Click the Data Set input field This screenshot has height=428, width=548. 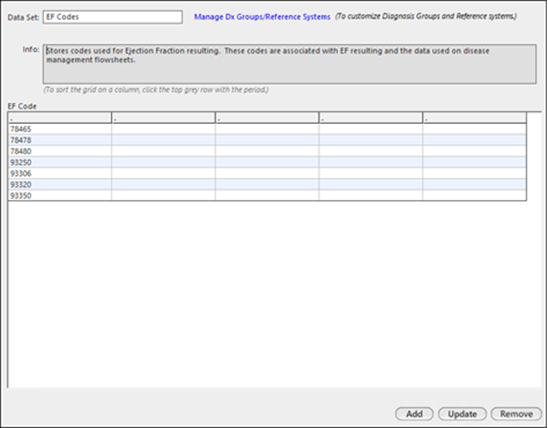click(x=113, y=17)
